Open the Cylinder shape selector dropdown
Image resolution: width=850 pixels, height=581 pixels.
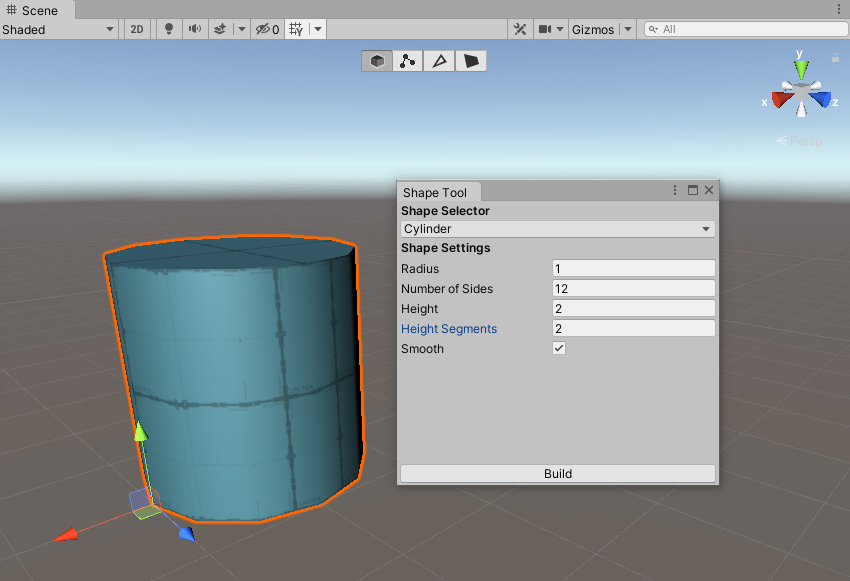tap(557, 229)
